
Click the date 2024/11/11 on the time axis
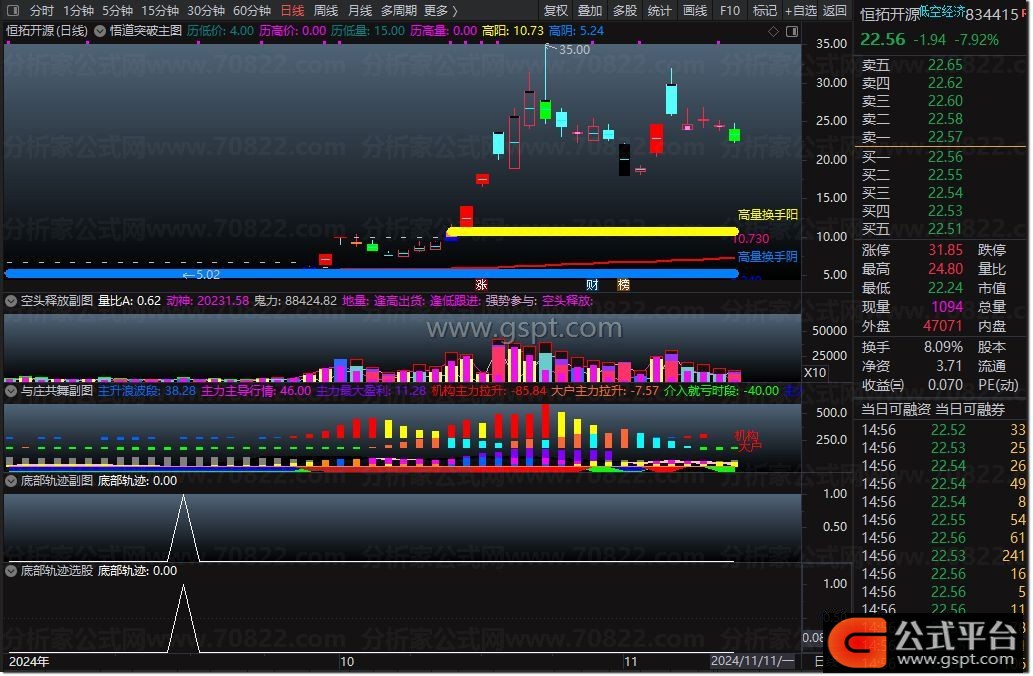coord(752,661)
